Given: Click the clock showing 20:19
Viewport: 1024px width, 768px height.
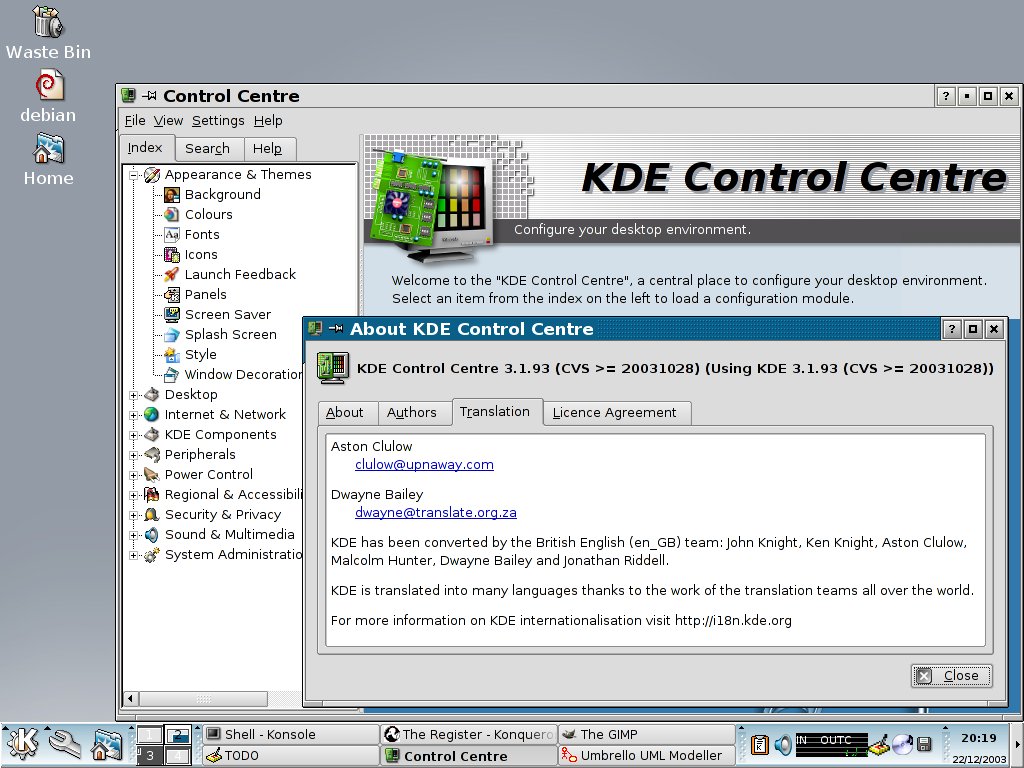Looking at the screenshot, I should coord(979,738).
